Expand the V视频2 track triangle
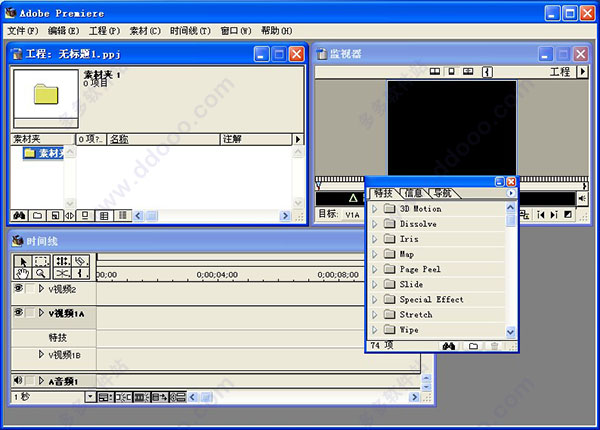This screenshot has width=600, height=430. 41,289
